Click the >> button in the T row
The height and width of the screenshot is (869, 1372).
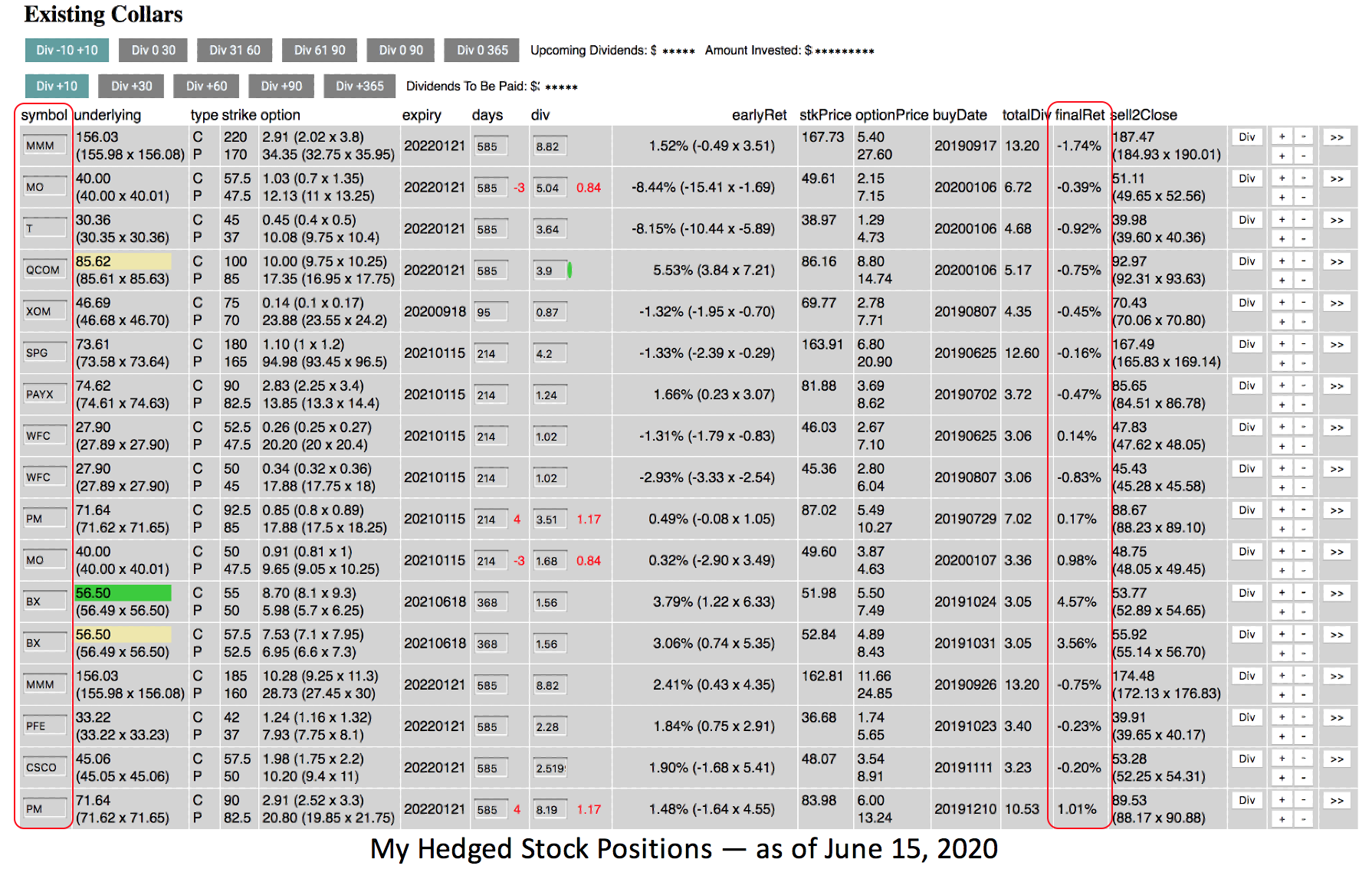(x=1337, y=220)
